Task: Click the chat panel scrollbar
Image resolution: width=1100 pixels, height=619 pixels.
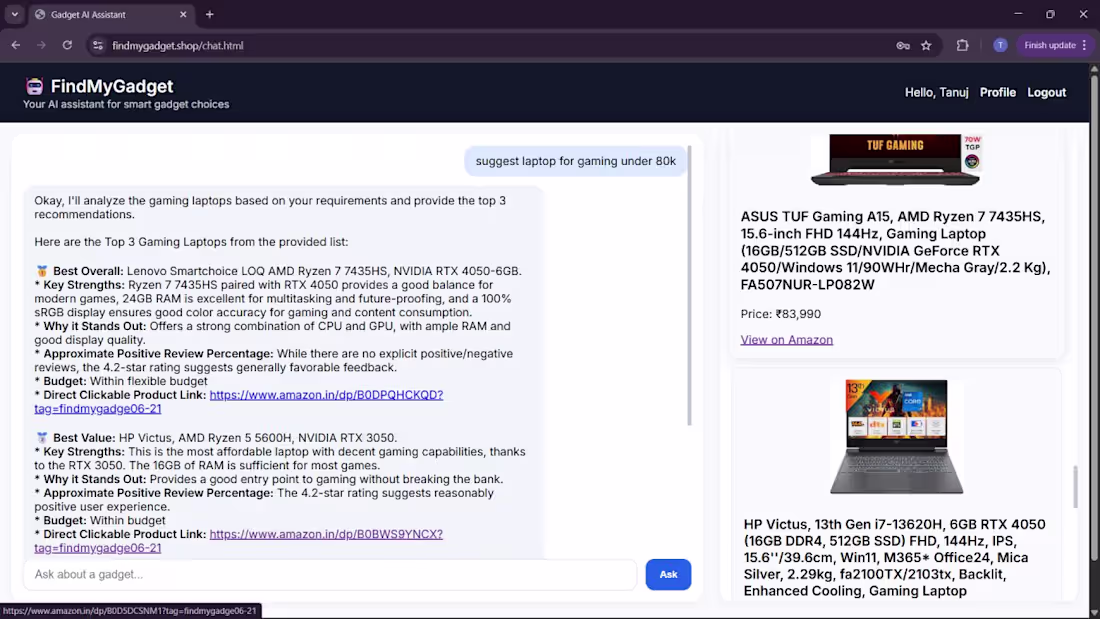Action: click(x=689, y=285)
